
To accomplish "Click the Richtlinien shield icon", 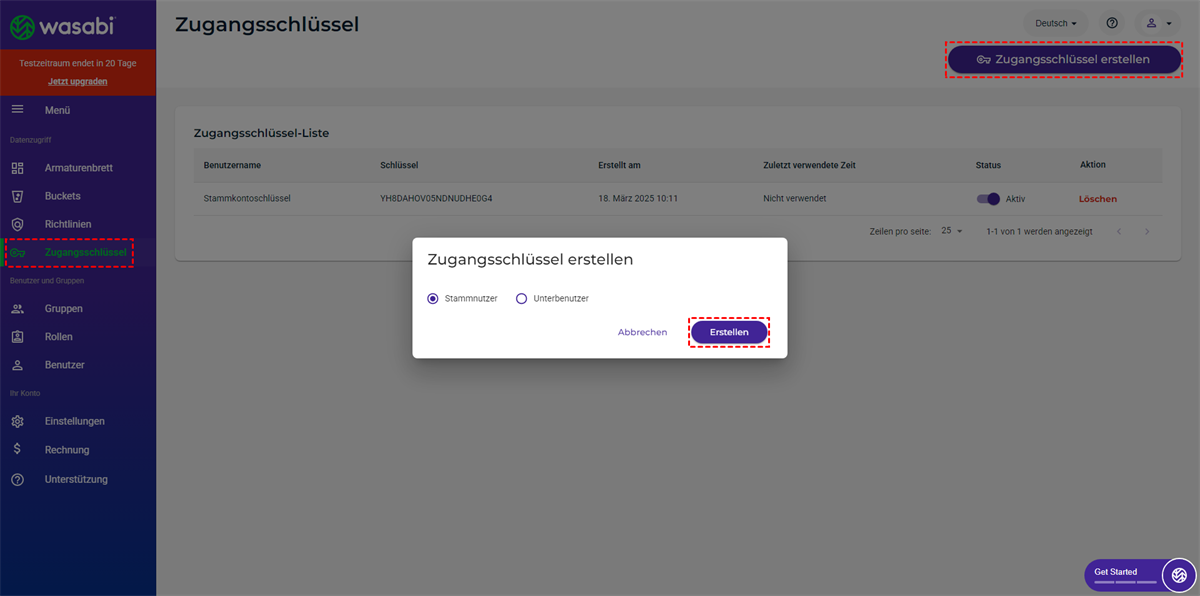I will [x=17, y=224].
